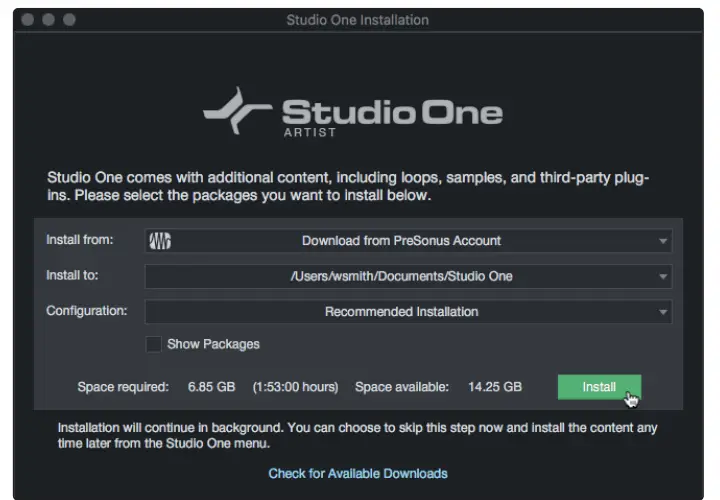Click the Space required: label
720x500 pixels.
tap(123, 387)
